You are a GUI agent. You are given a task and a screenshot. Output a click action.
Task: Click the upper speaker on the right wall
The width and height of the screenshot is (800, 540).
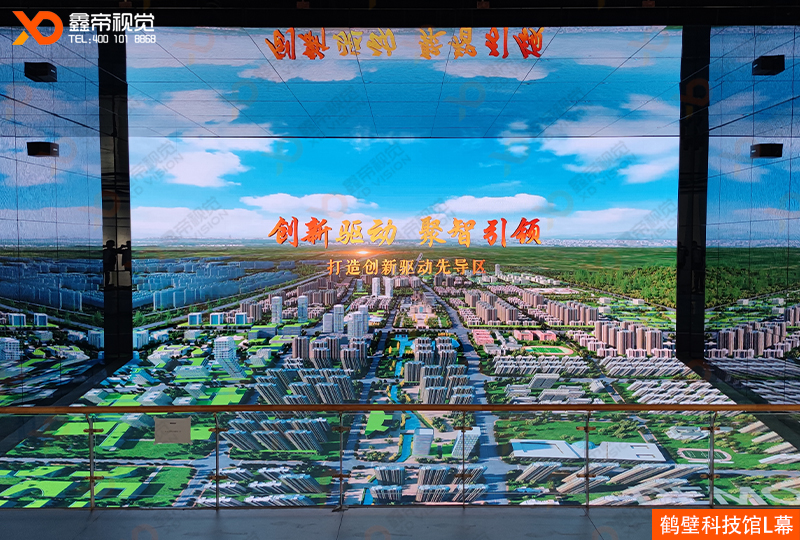tap(767, 65)
